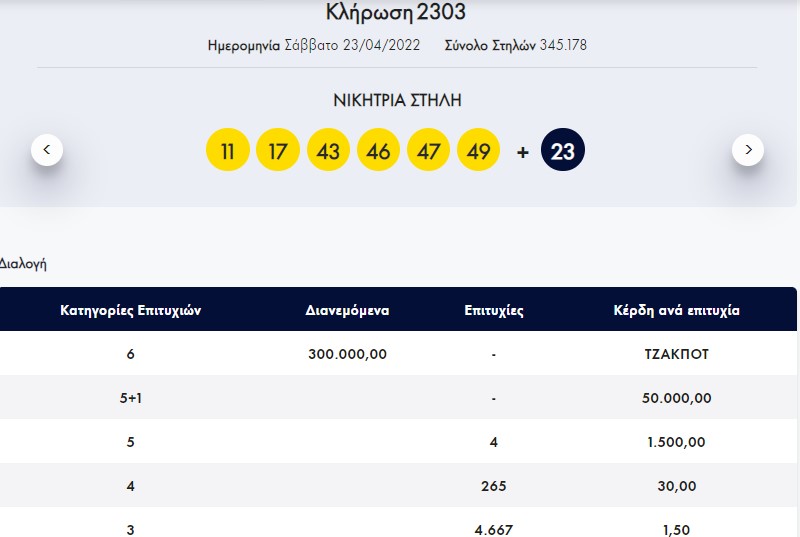Screen dimensions: 800x537
Task: Click the dark blue bonus ball 23
Action: (563, 151)
